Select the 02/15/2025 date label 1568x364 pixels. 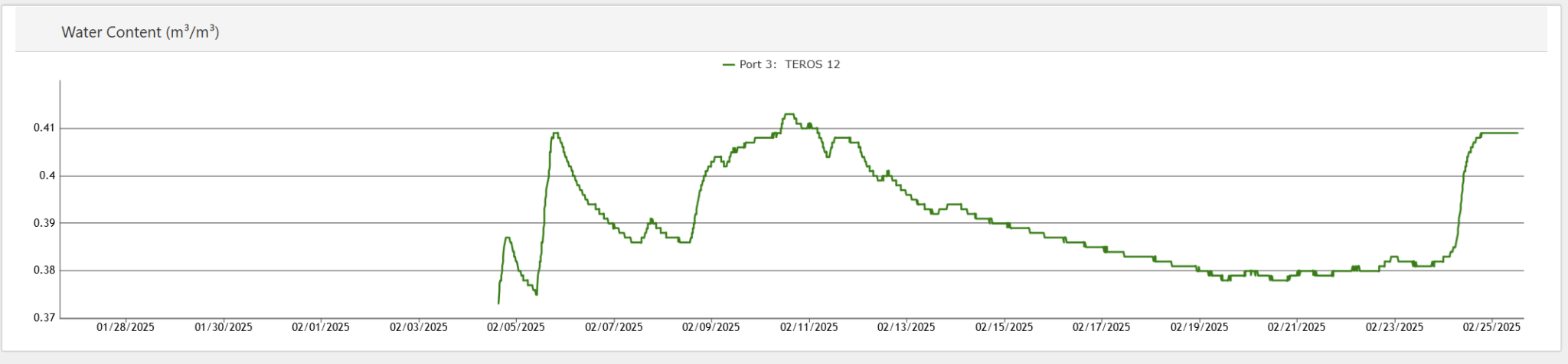pyautogui.click(x=1004, y=327)
